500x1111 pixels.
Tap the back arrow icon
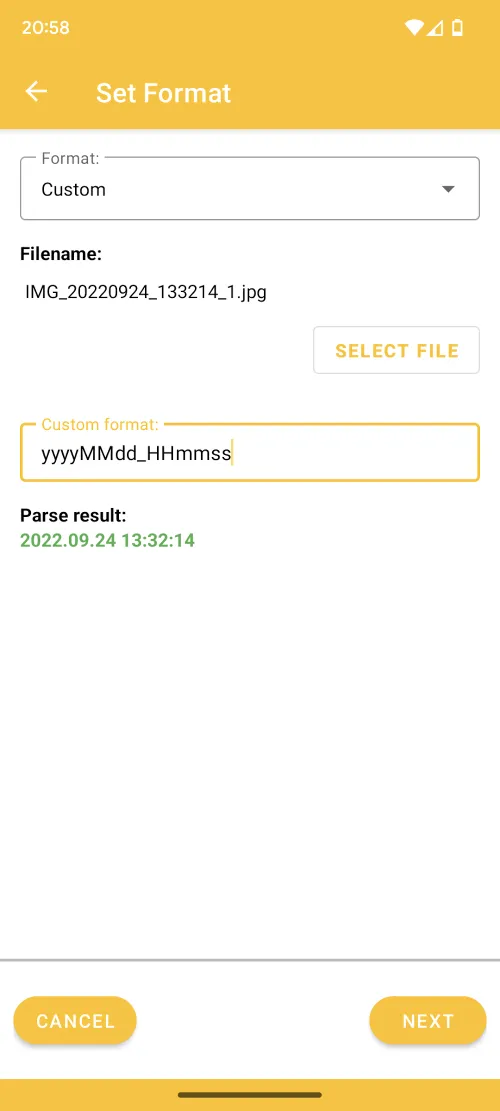coord(36,91)
